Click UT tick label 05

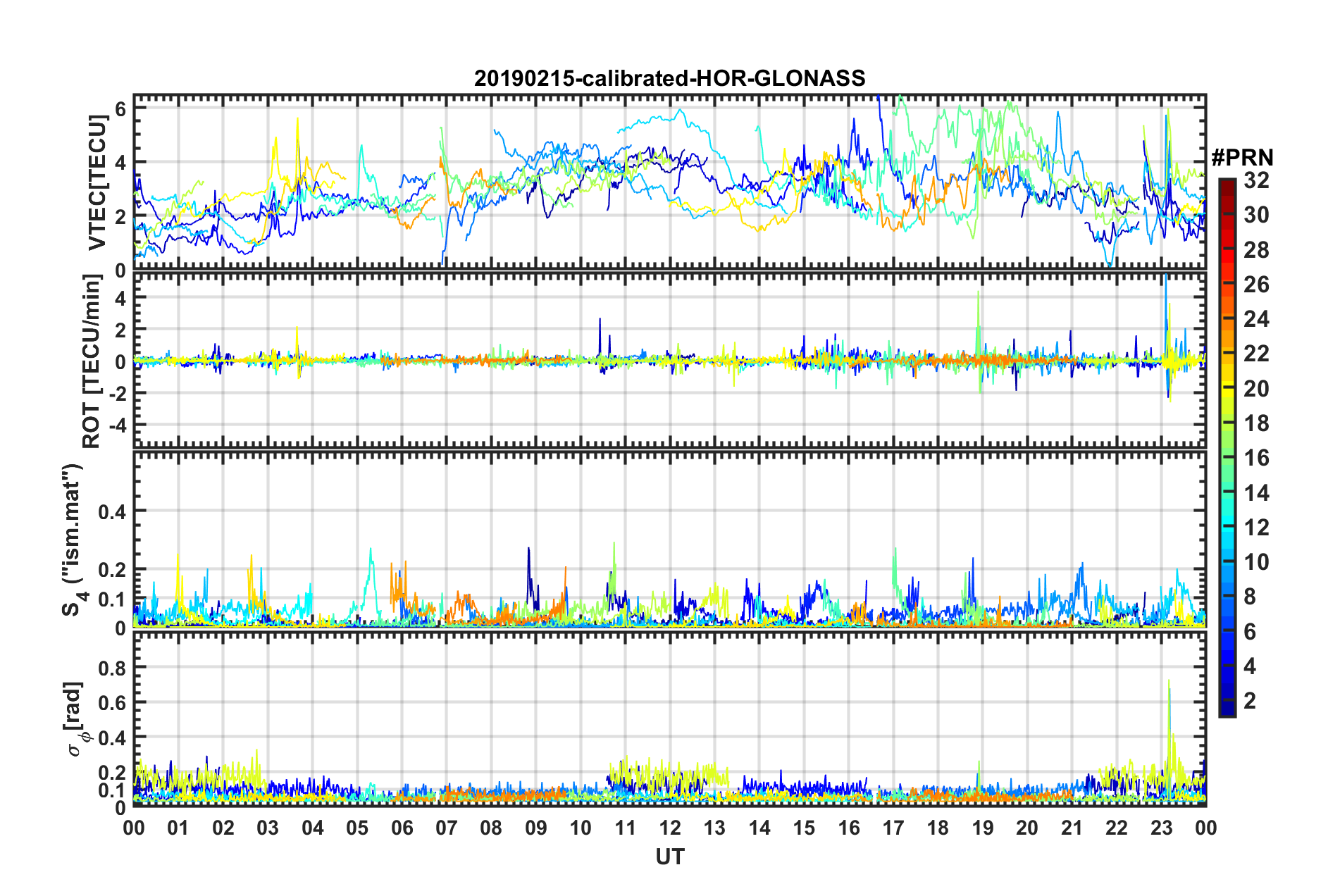357,828
